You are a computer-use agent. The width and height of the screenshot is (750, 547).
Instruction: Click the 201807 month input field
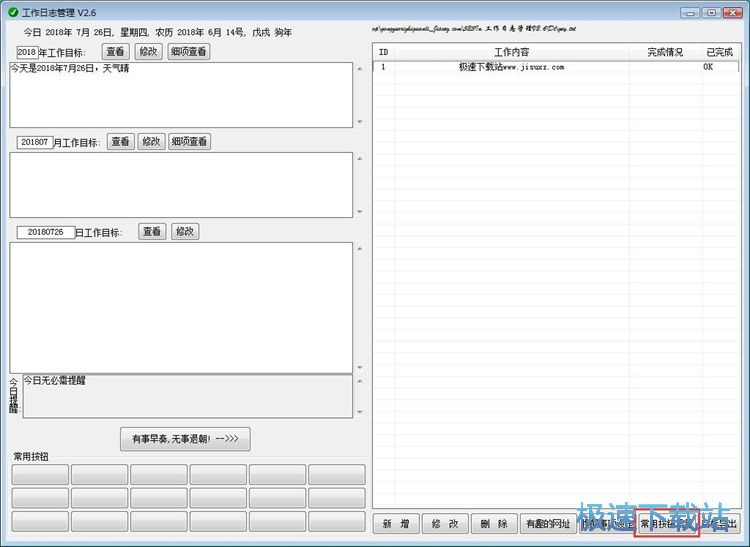click(34, 142)
